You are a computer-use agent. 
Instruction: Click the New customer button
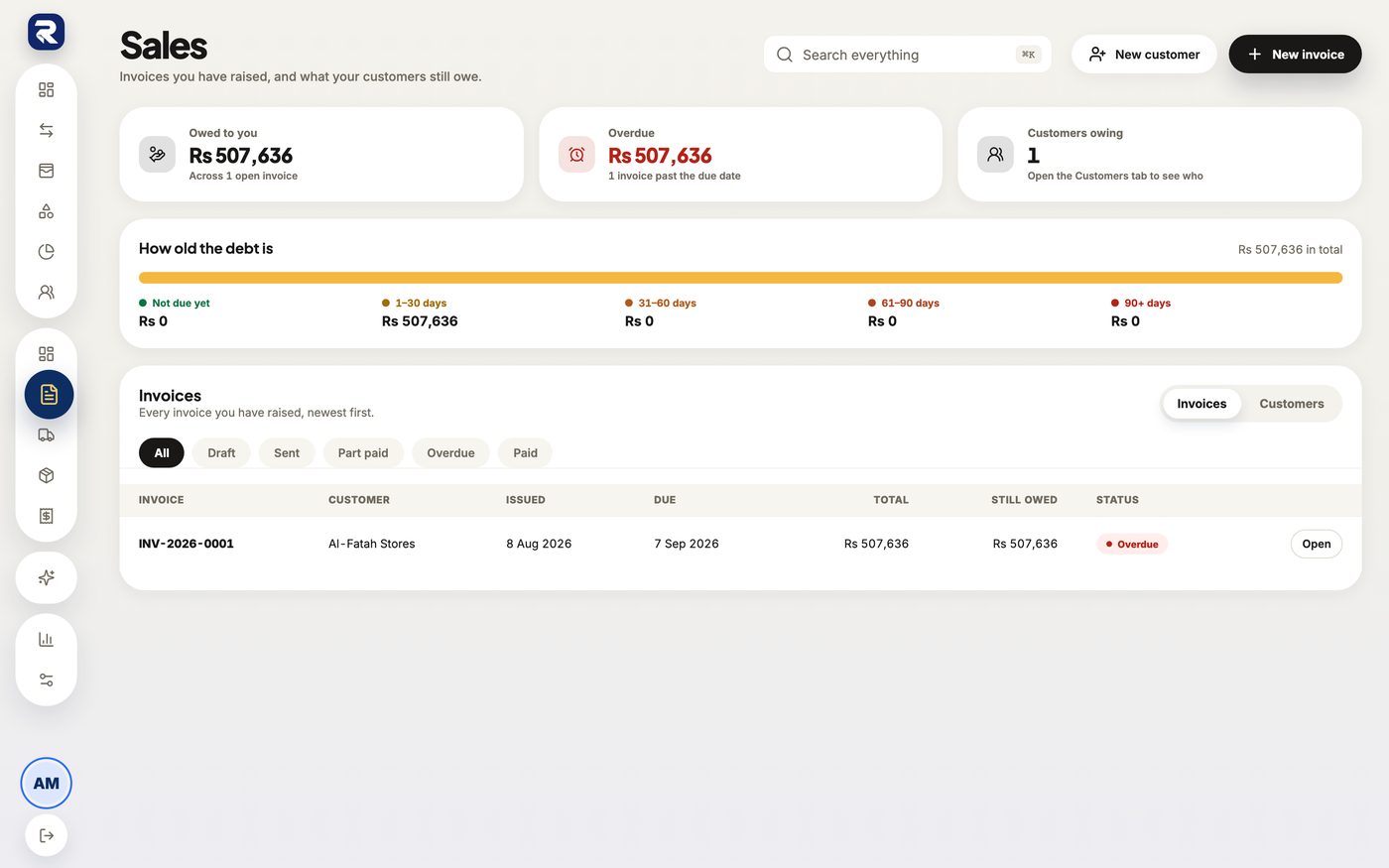[1144, 55]
